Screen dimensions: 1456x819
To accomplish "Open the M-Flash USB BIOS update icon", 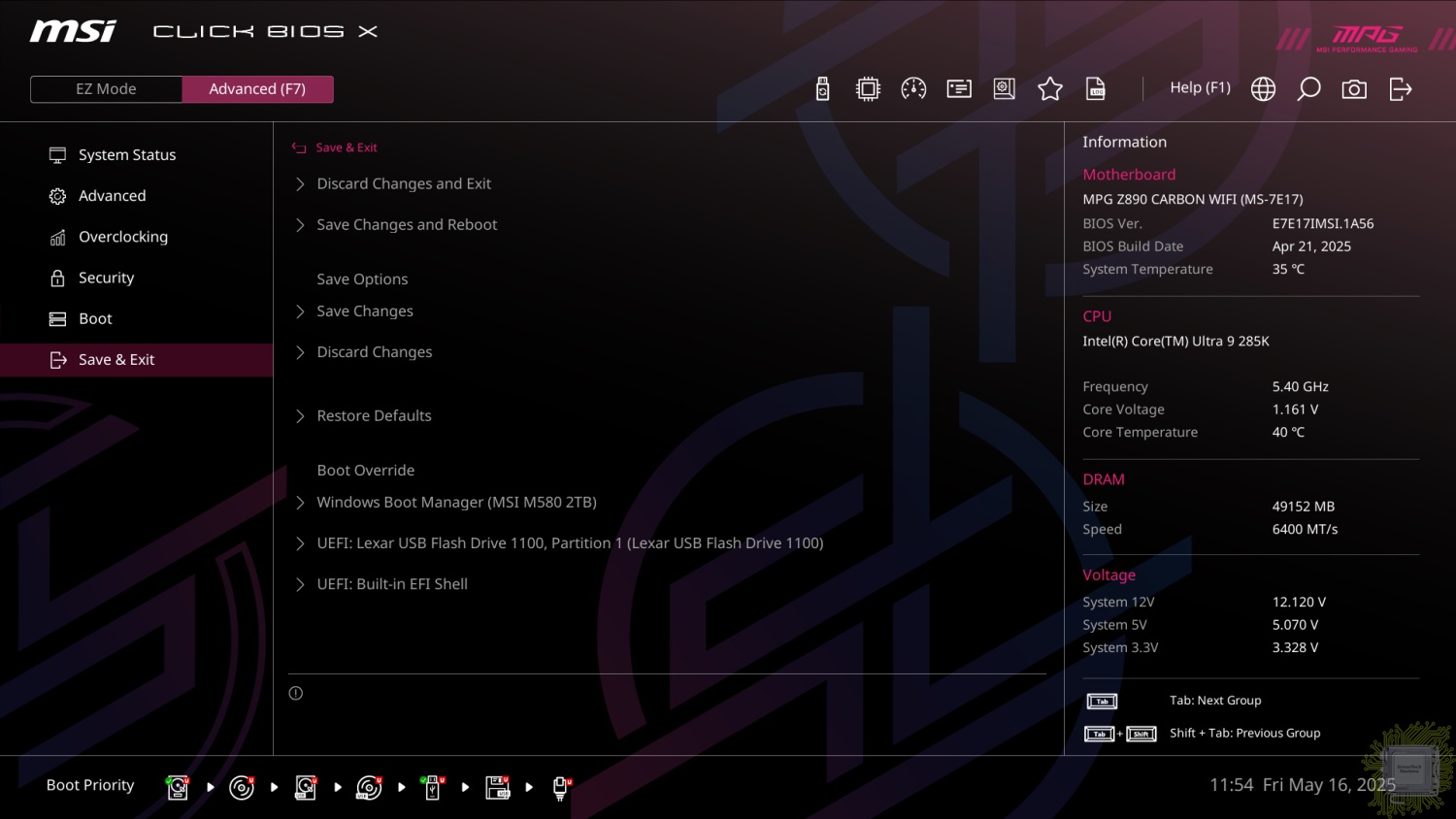I will pyautogui.click(x=822, y=89).
